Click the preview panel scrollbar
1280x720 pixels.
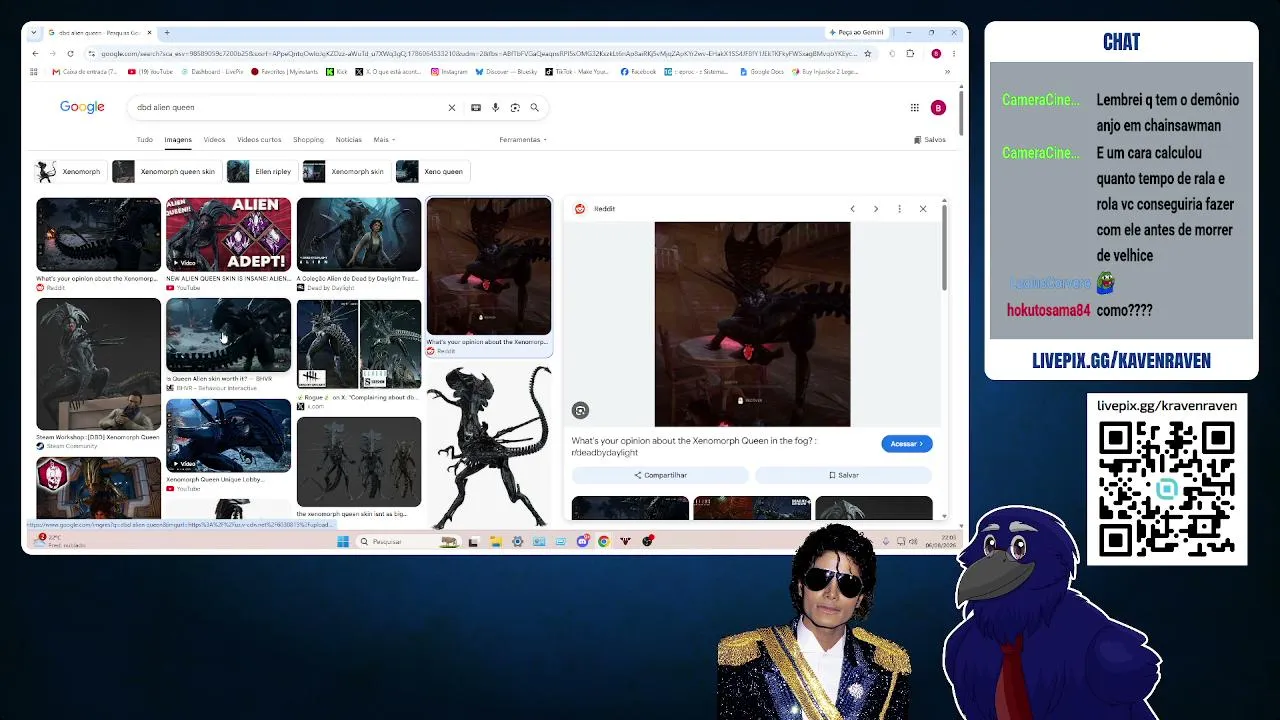point(944,250)
